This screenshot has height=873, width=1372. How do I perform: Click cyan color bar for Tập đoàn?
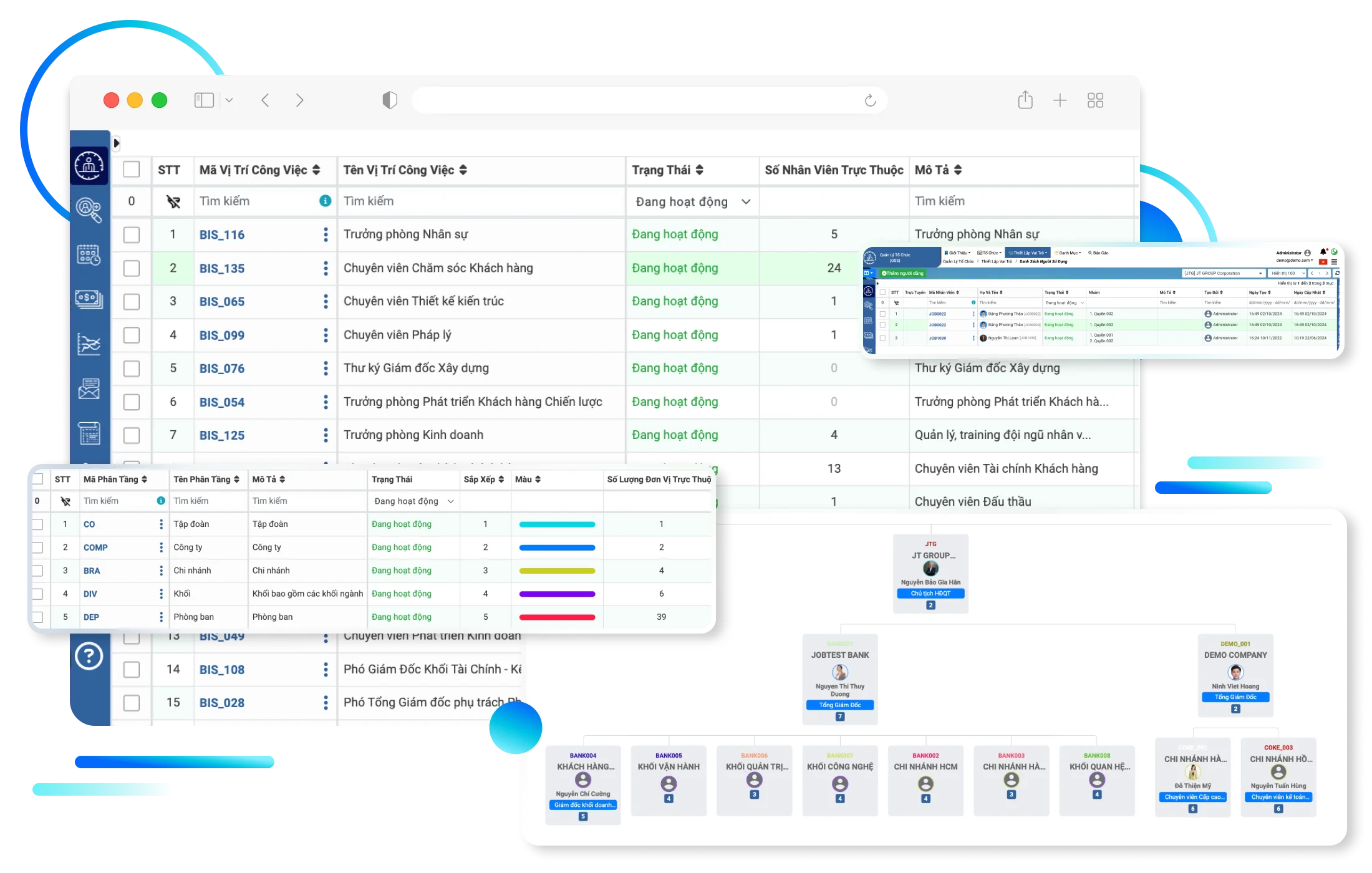(557, 525)
